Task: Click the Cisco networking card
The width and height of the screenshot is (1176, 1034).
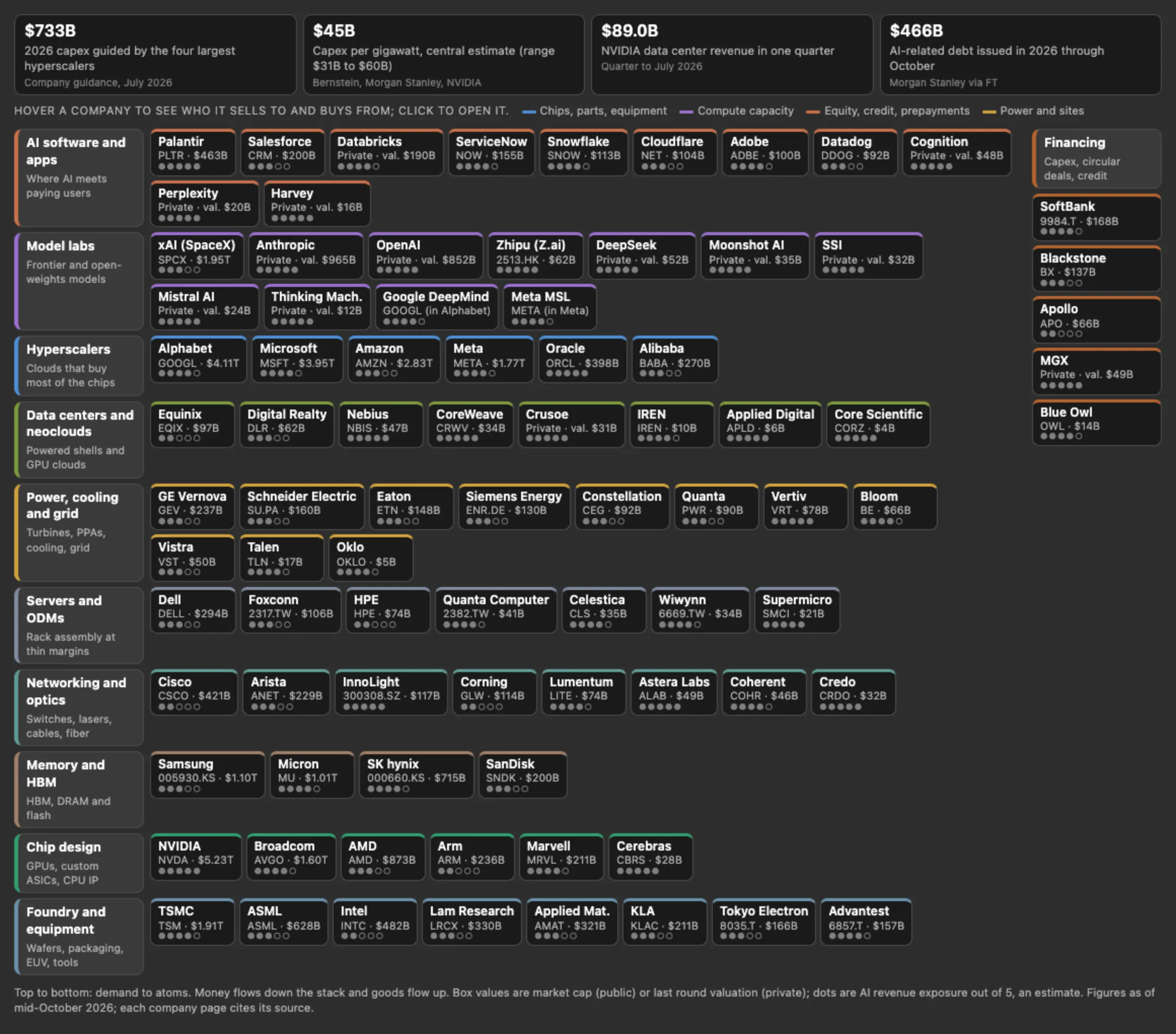Action: (x=194, y=692)
